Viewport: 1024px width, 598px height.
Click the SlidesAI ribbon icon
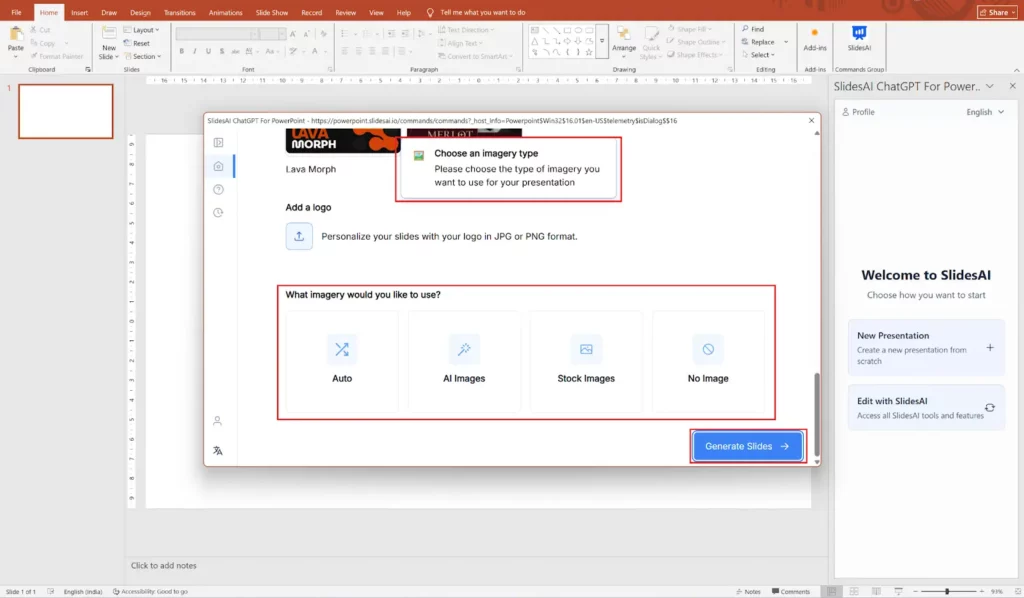click(858, 37)
